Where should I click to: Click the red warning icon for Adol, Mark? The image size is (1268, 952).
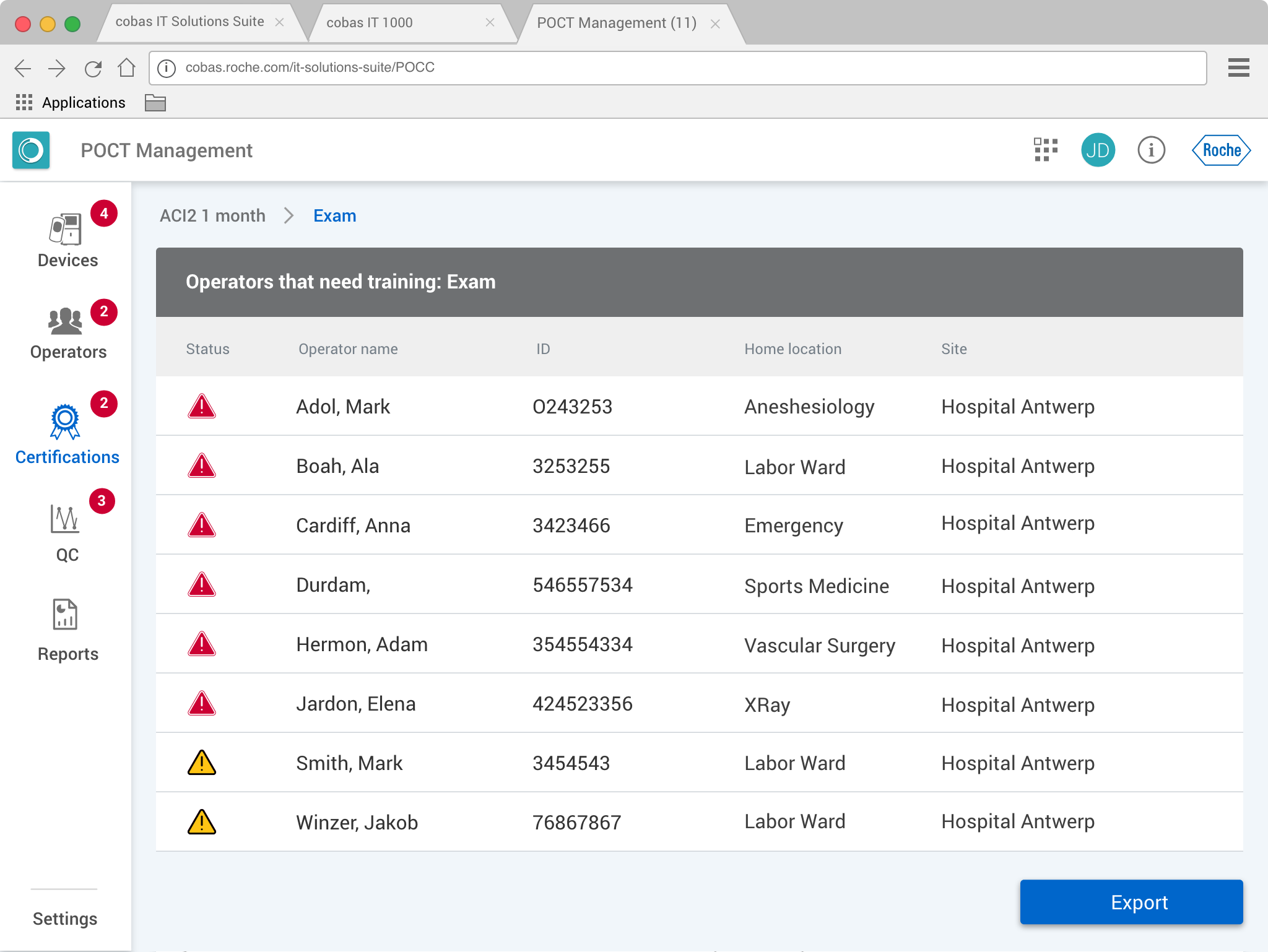pyautogui.click(x=202, y=407)
